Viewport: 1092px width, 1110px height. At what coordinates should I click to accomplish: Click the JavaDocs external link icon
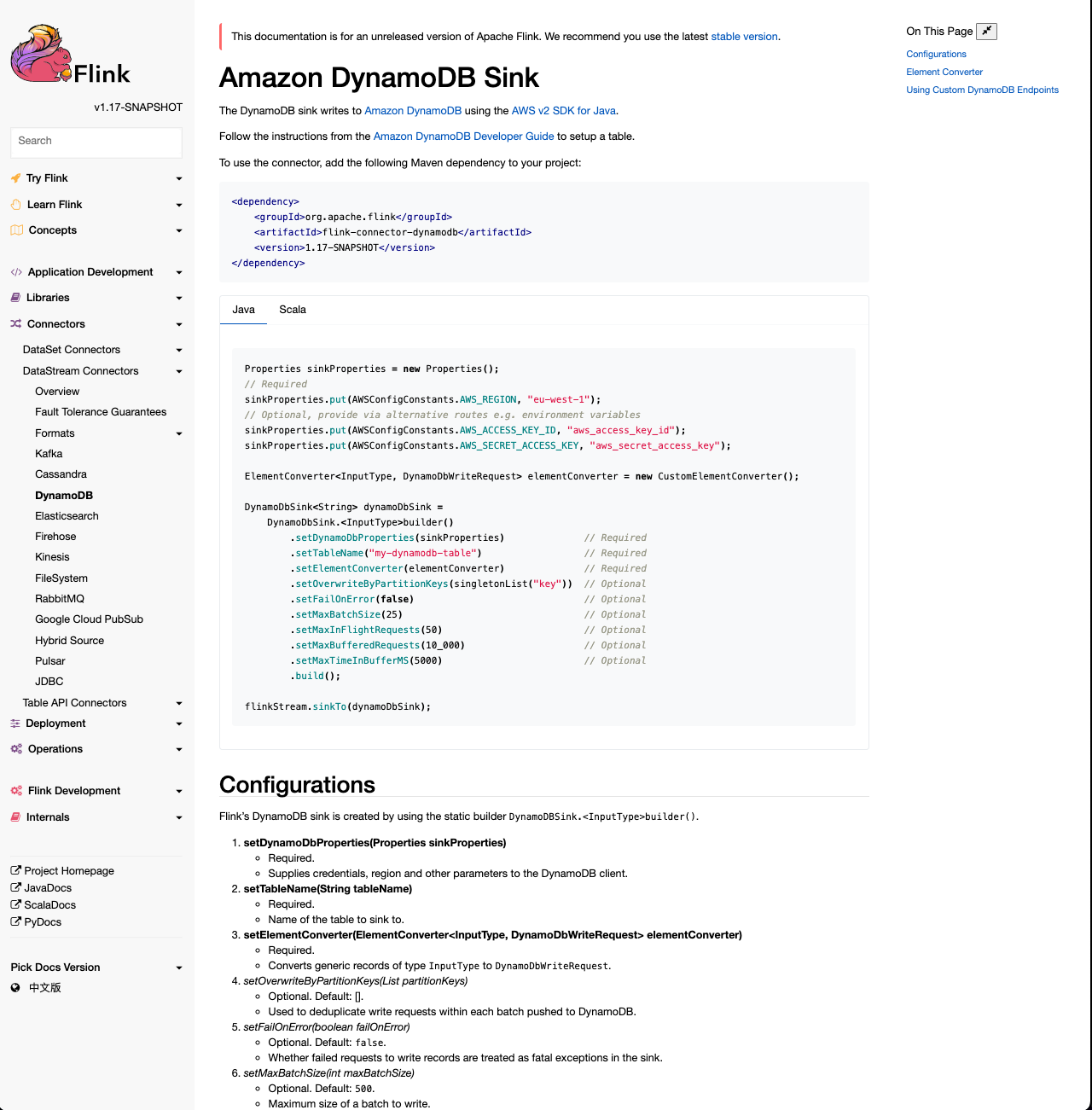coord(15,887)
